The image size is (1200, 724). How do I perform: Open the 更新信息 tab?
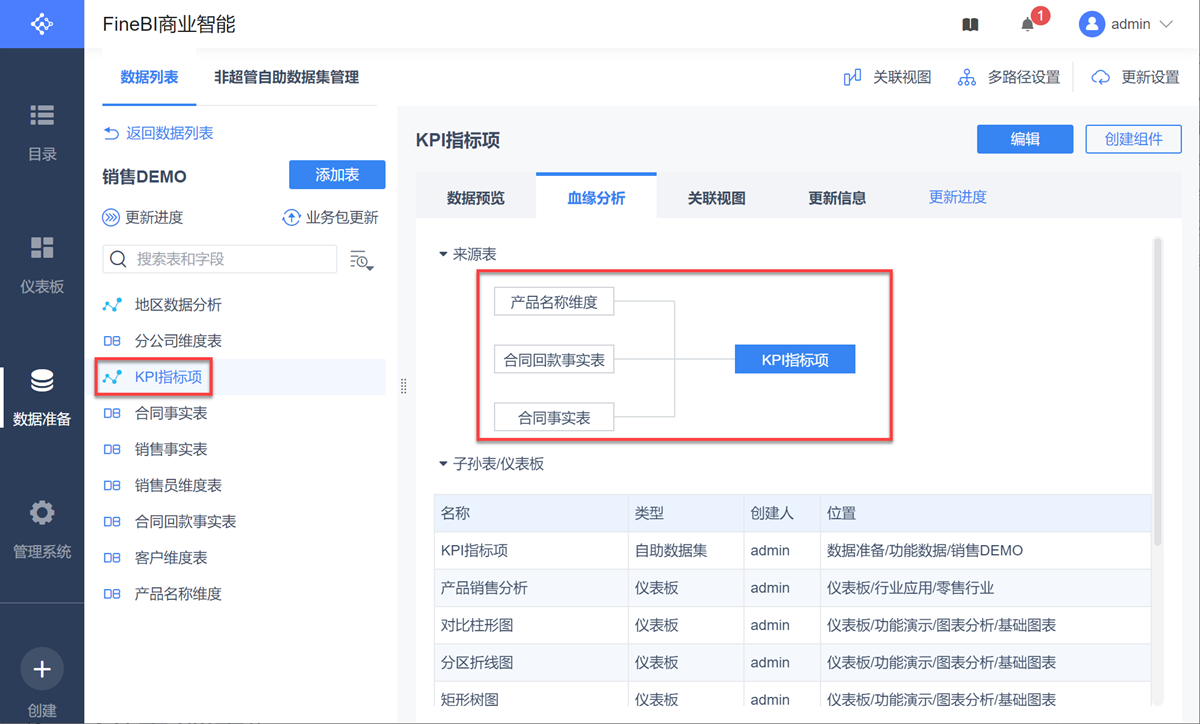(837, 197)
